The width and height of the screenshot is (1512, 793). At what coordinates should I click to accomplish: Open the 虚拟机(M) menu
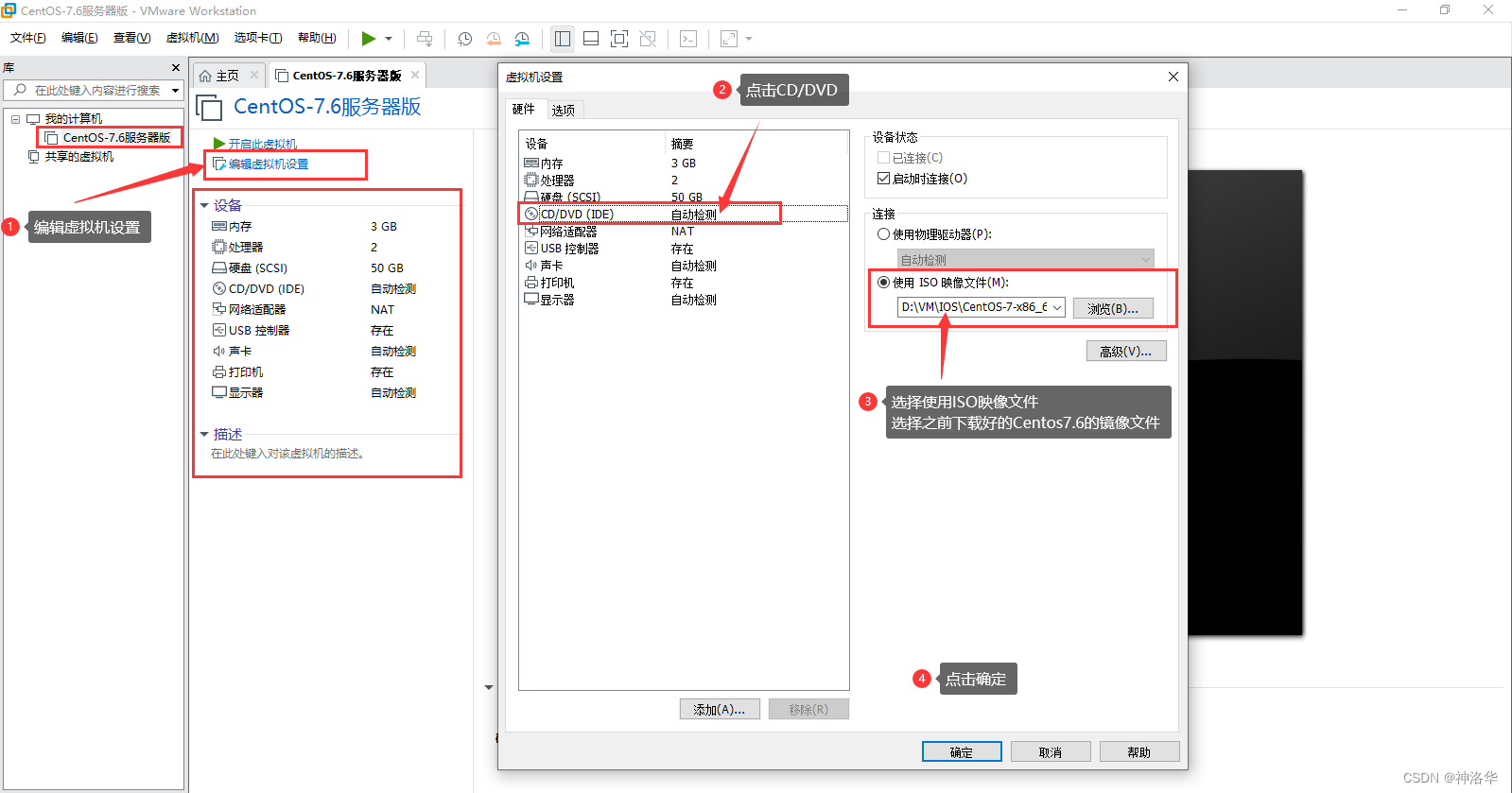pos(193,38)
